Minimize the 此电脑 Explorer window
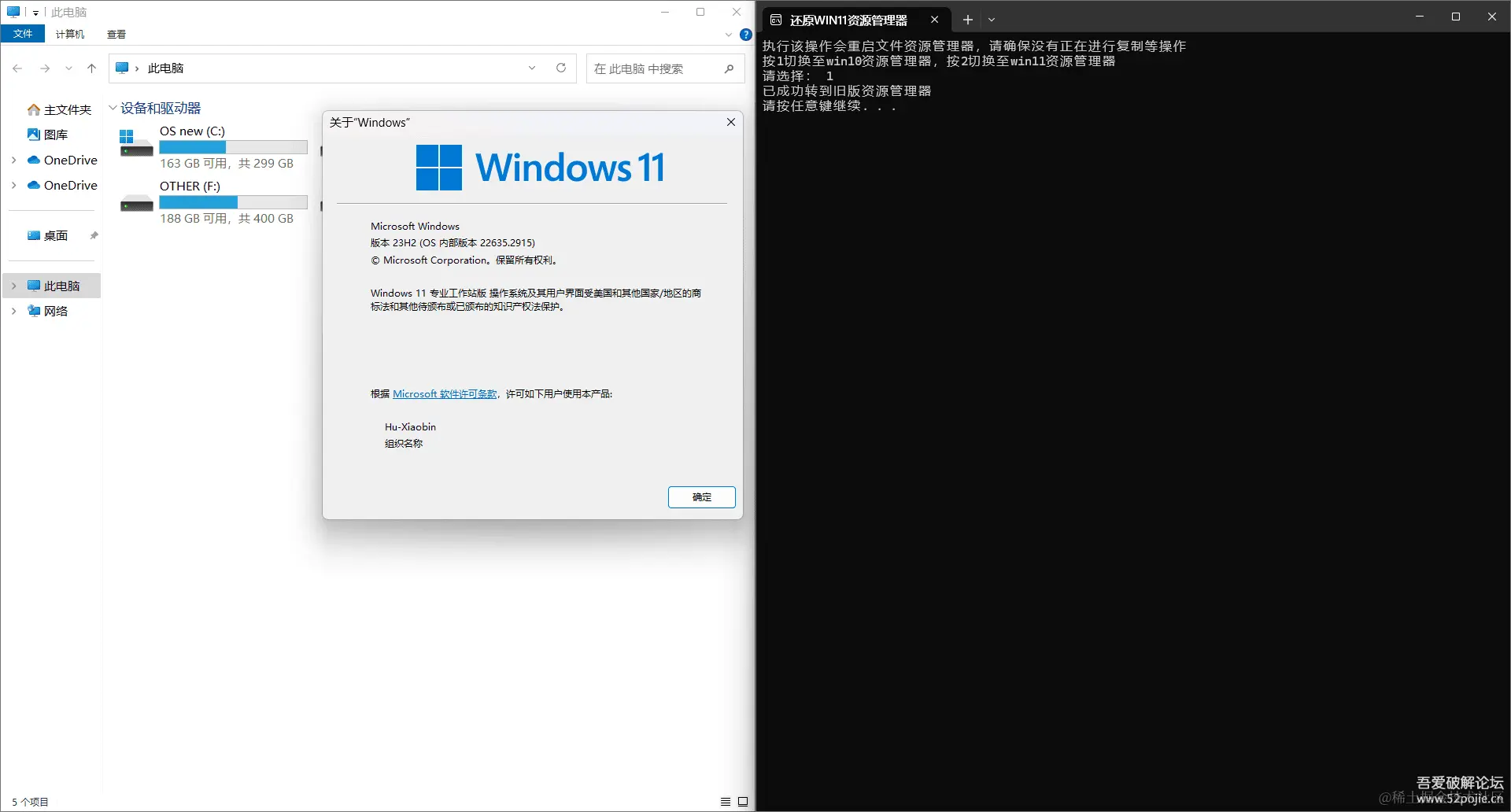The image size is (1511, 812). click(x=665, y=12)
